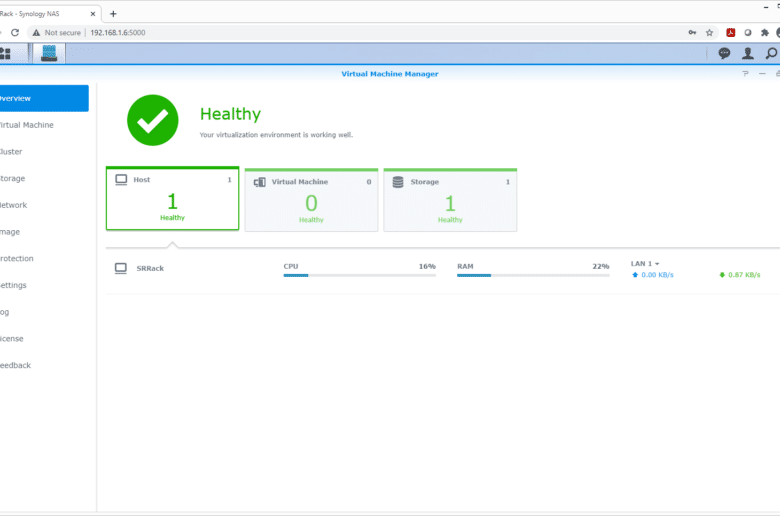Click the DSM search magnifier icon
This screenshot has height=516, width=780.
coord(771,53)
